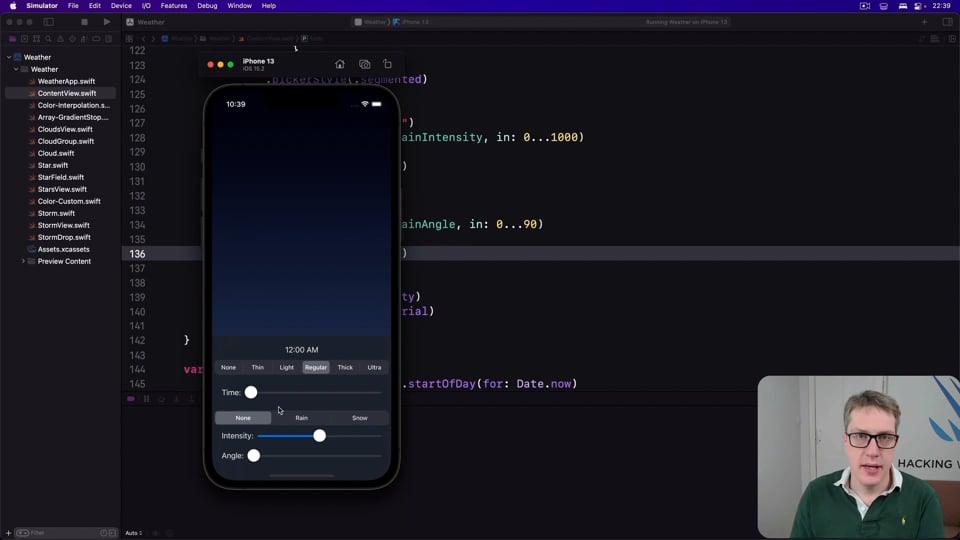Click the Time slider thumb
This screenshot has width=960, height=540.
click(251, 392)
